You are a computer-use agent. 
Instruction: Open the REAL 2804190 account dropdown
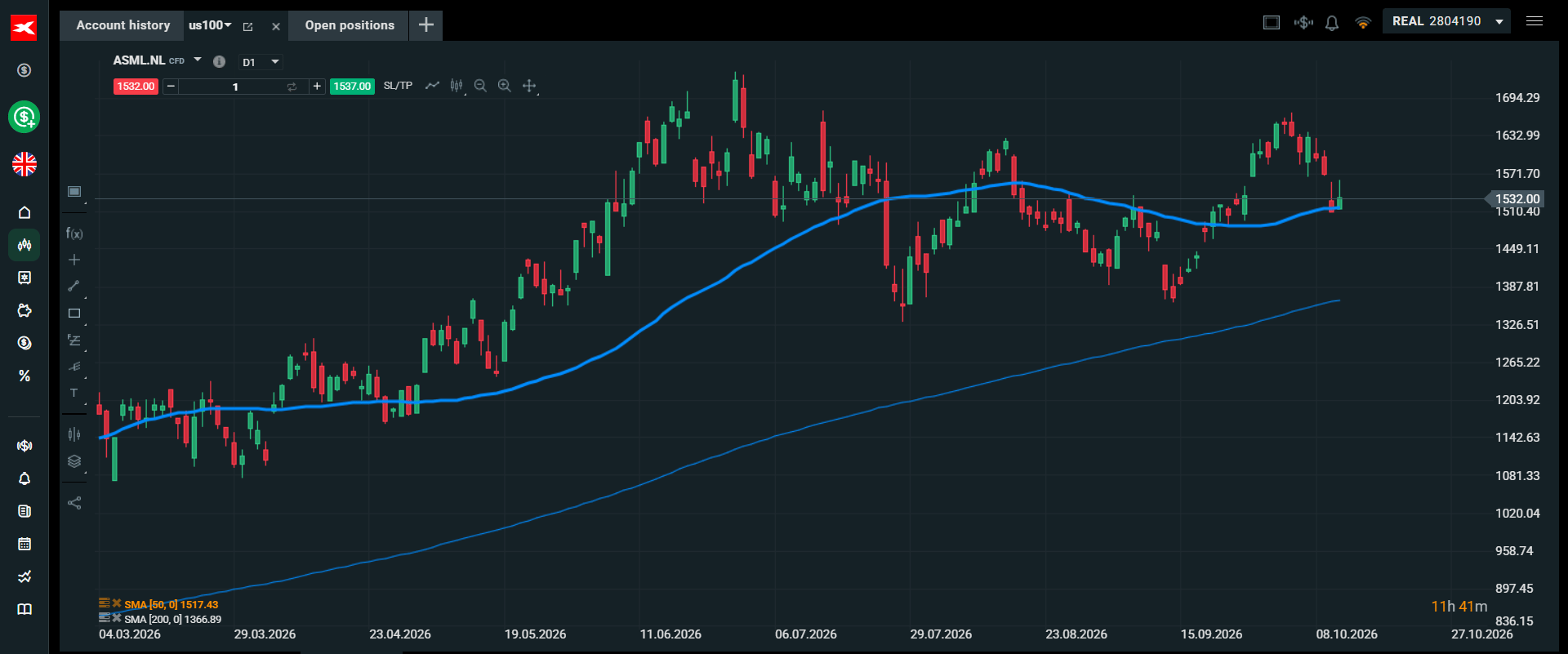[1446, 21]
